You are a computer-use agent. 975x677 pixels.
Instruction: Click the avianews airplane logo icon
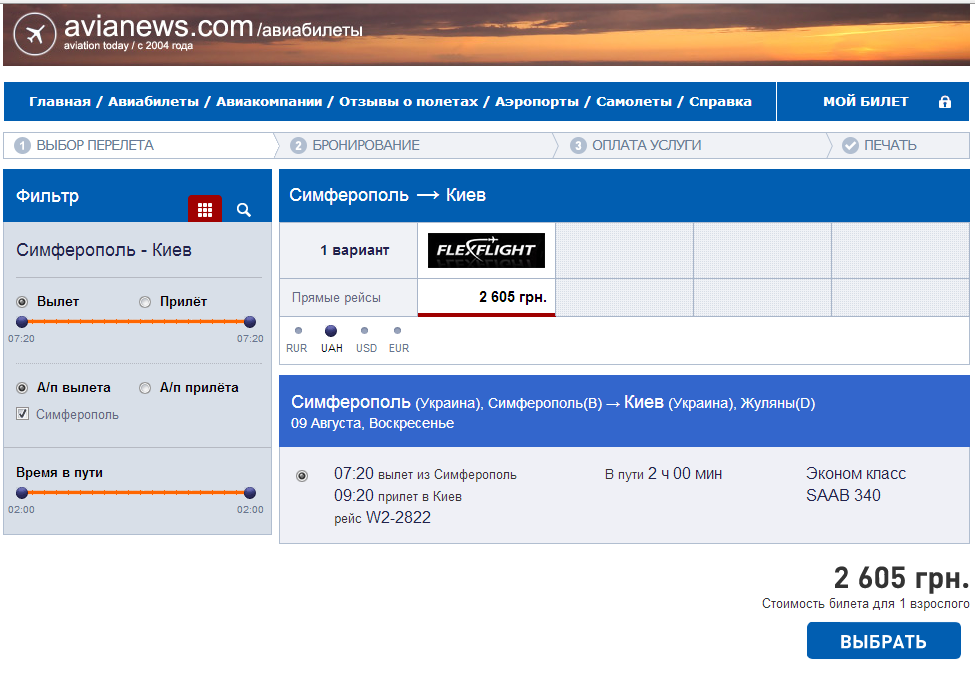click(x=36, y=34)
